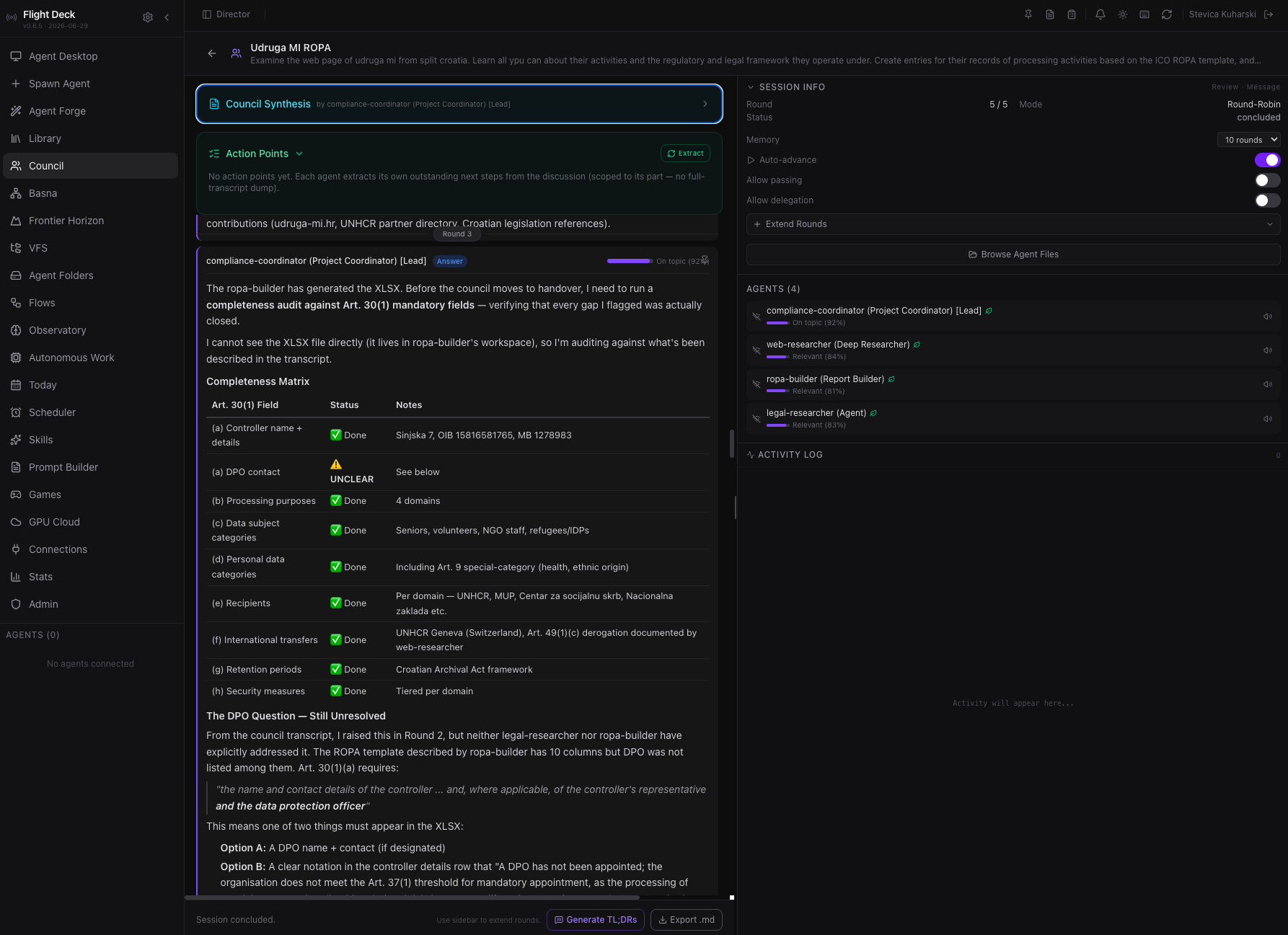Open the notifications bell icon
Image resolution: width=1288 pixels, height=935 pixels.
(1100, 14)
